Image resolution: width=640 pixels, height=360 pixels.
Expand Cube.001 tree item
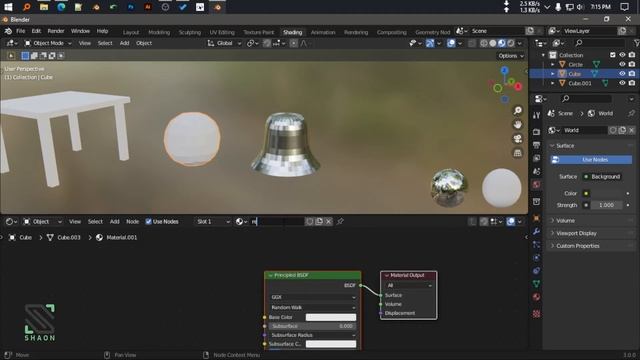pos(553,83)
